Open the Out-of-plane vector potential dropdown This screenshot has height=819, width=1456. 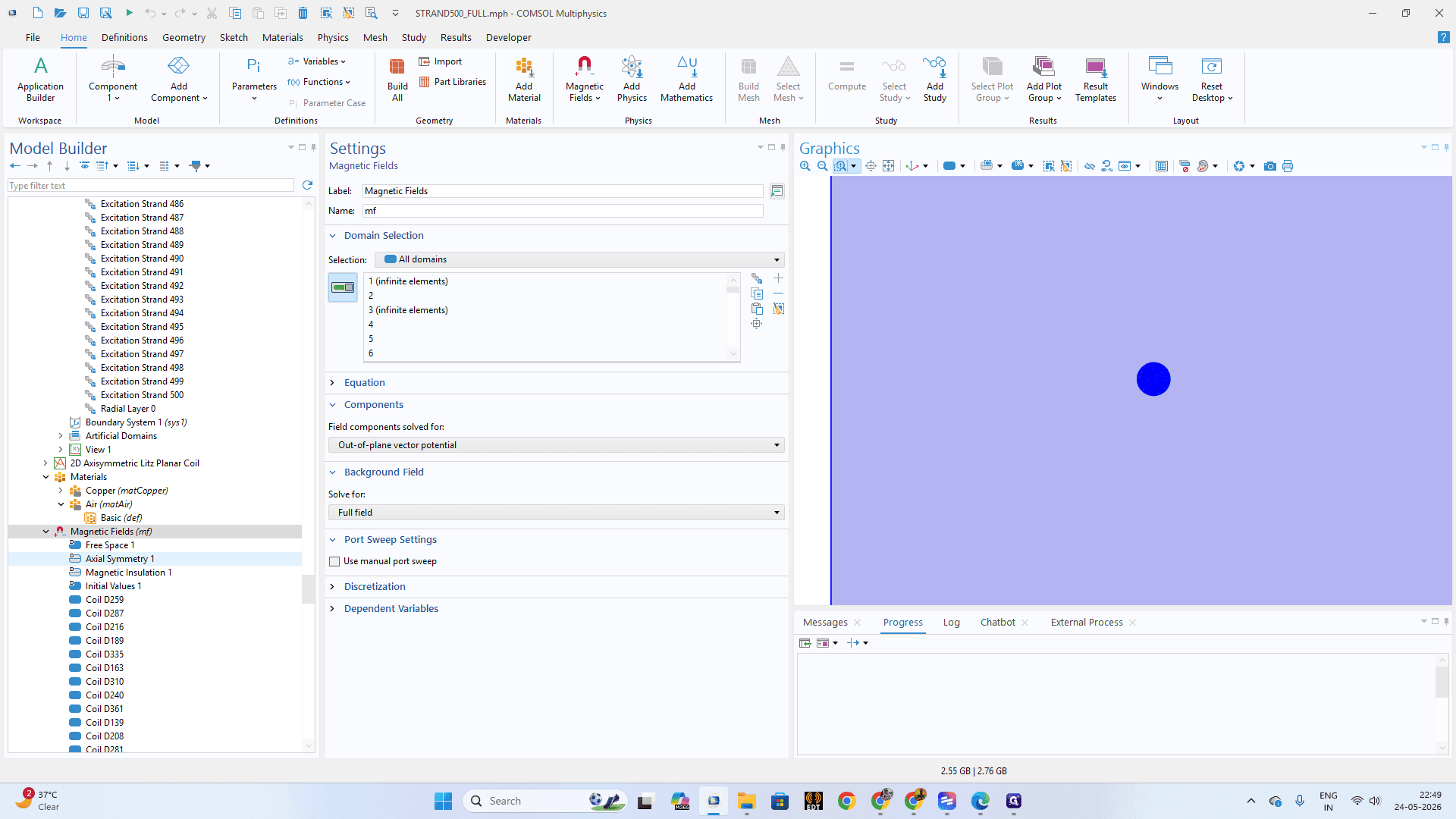click(556, 445)
